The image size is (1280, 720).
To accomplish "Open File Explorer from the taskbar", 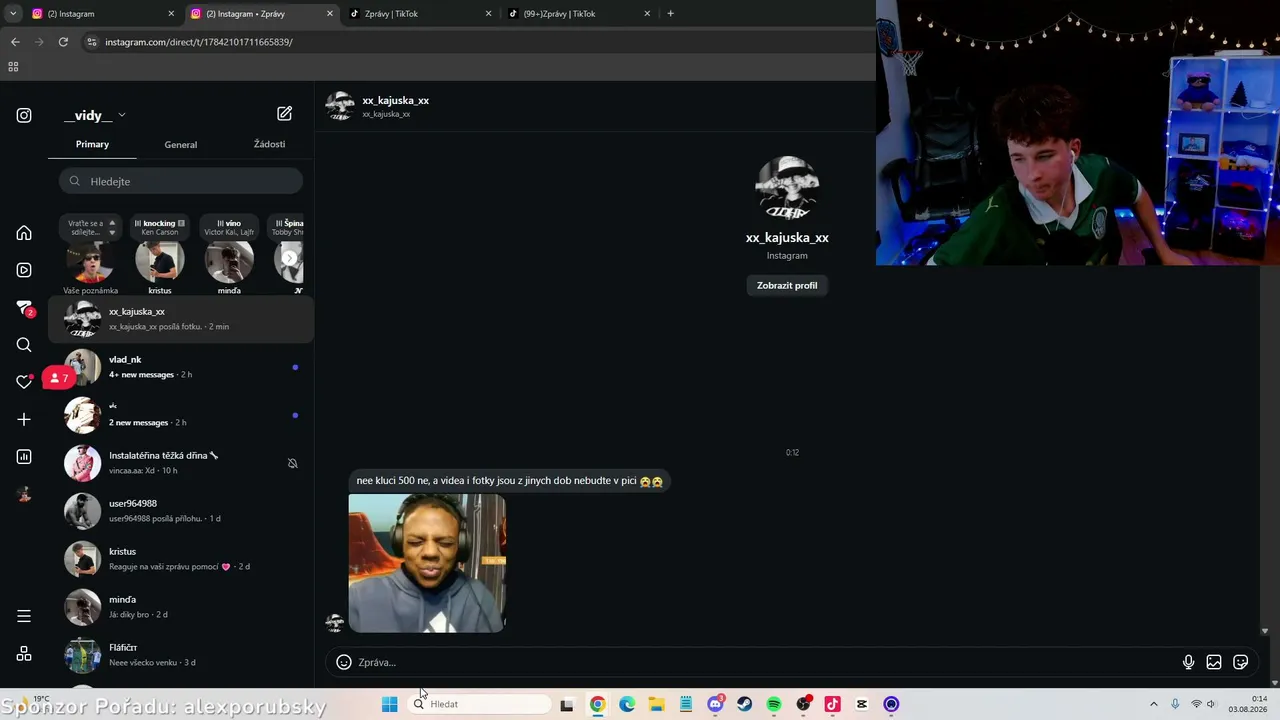I will (656, 704).
